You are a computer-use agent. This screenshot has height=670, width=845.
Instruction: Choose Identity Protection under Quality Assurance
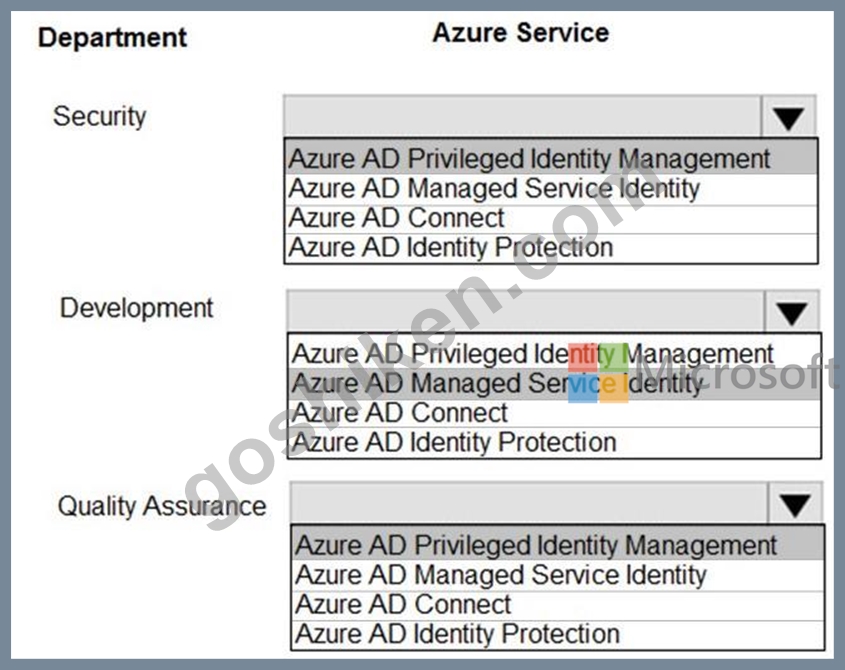[558, 634]
